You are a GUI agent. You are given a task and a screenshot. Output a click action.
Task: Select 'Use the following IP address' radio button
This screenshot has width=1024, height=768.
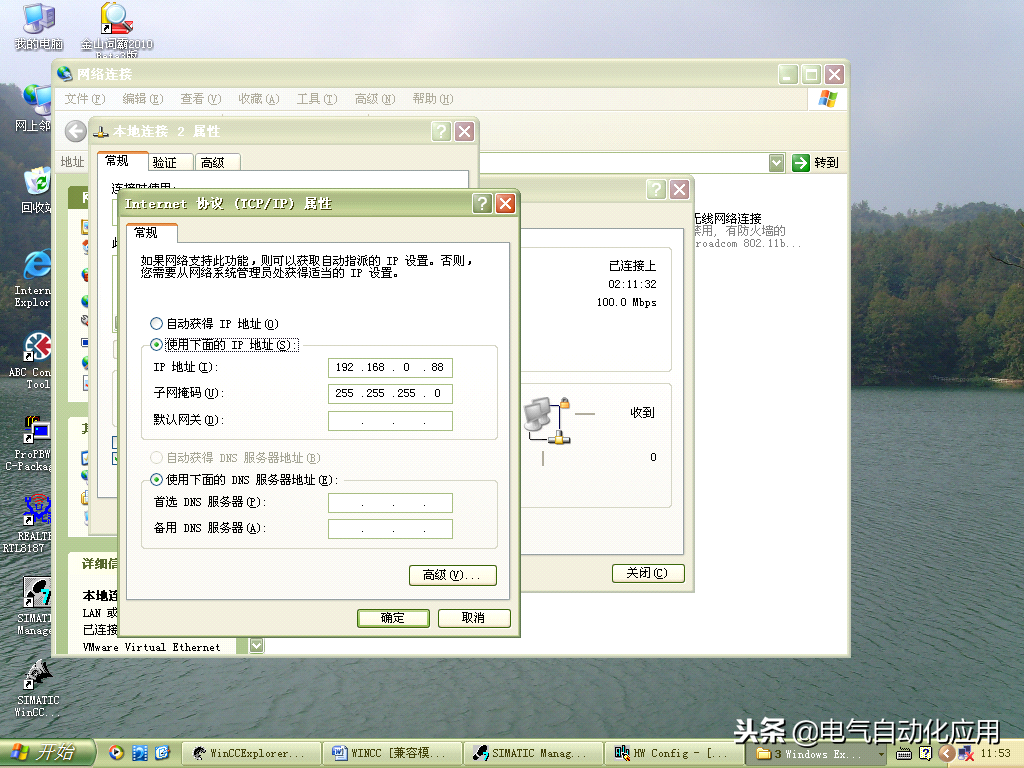click(x=156, y=344)
